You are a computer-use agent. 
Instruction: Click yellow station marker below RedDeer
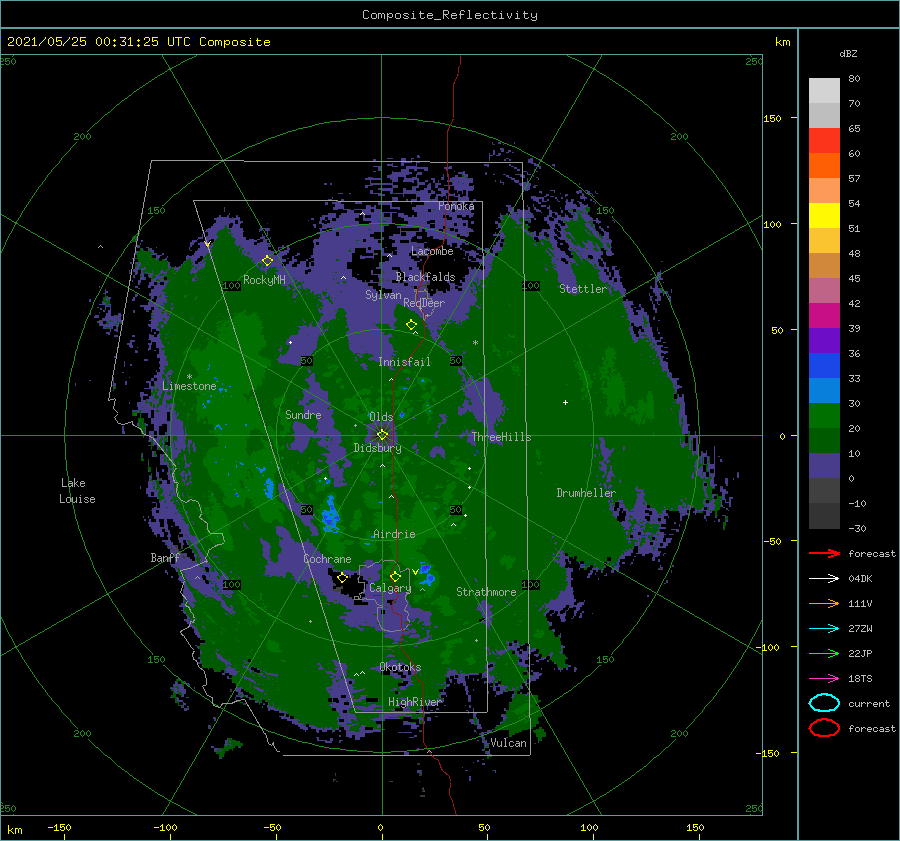pyautogui.click(x=411, y=325)
